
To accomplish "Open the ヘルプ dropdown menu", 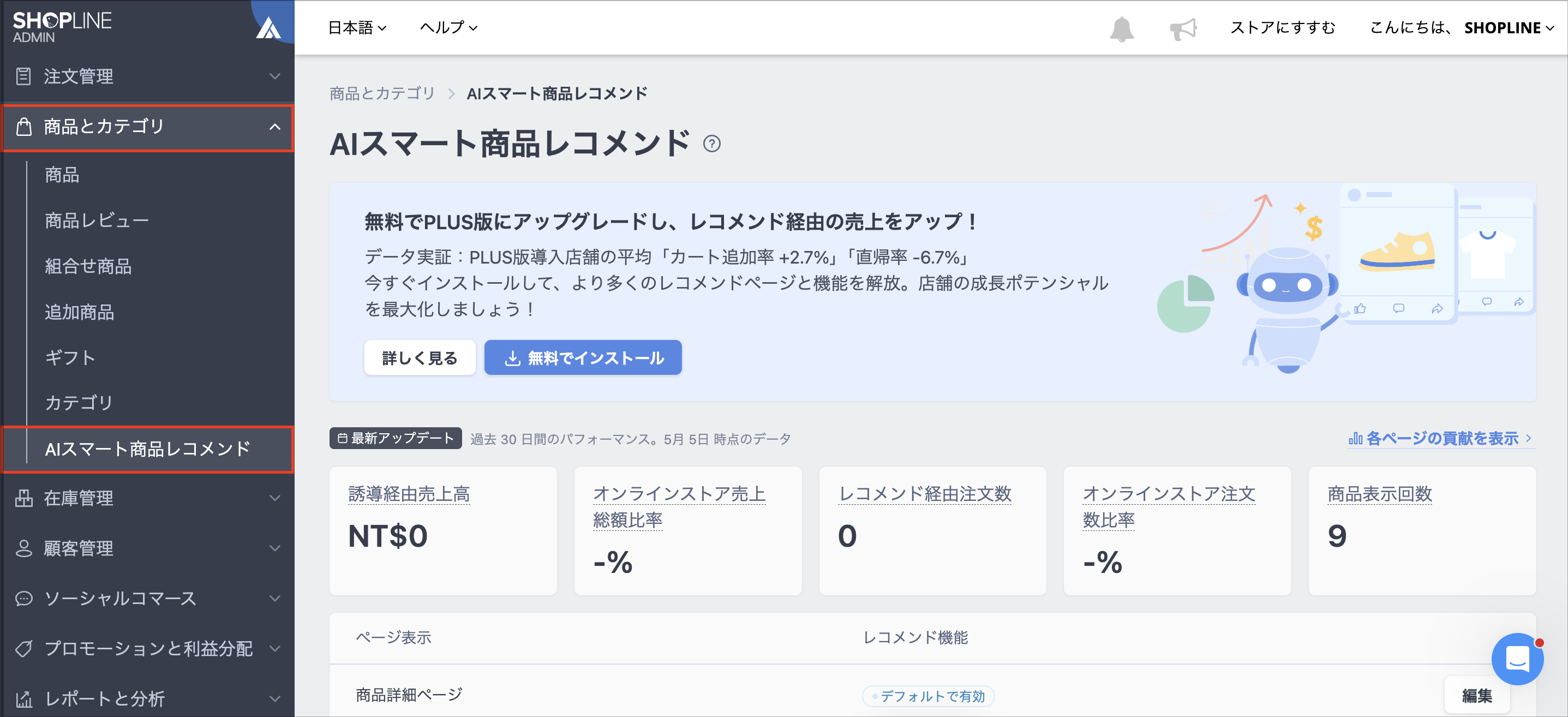I will point(448,27).
